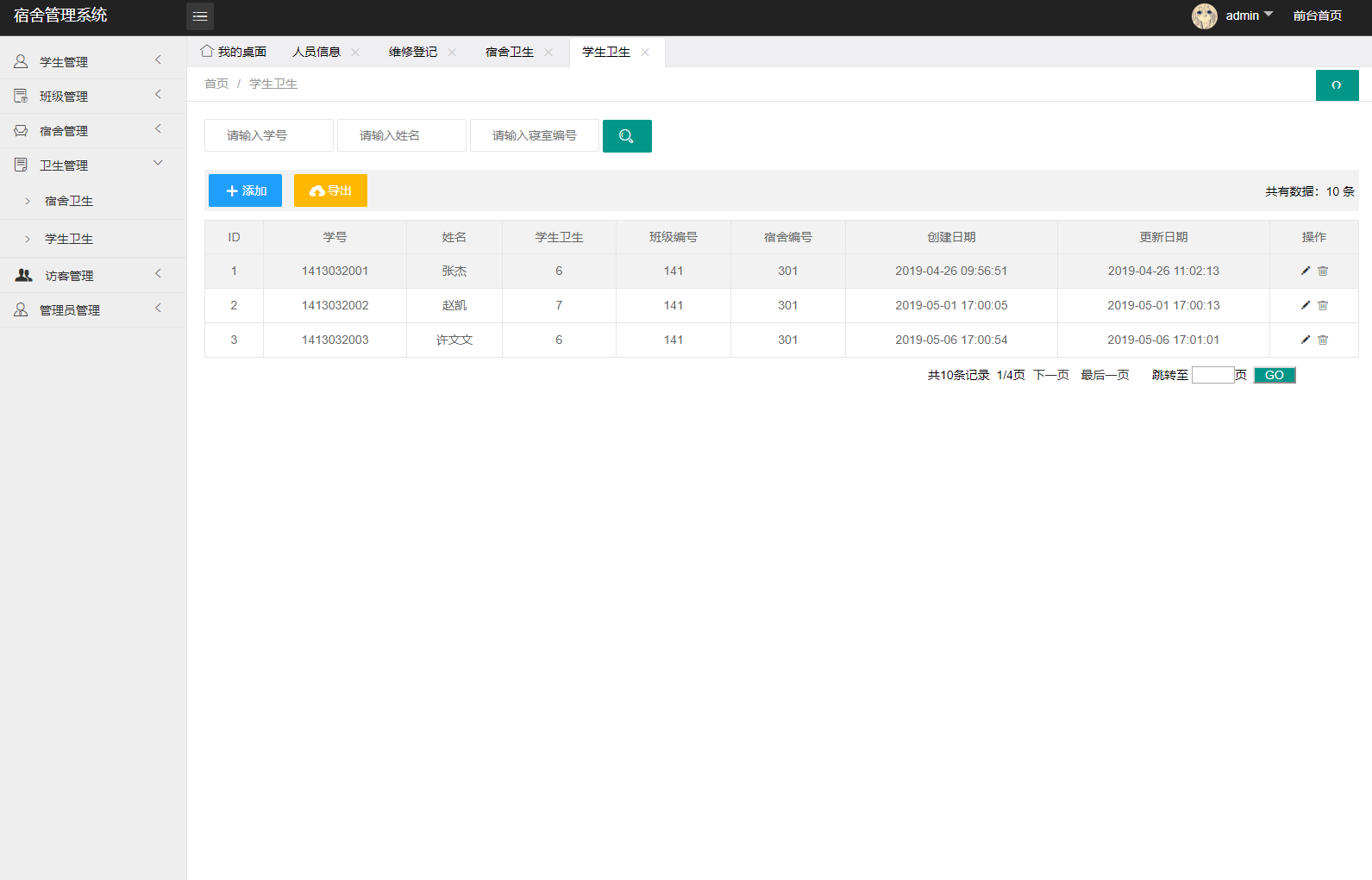The image size is (1372, 880).
Task: Focus the 请输入学号 search field
Action: pos(269,135)
